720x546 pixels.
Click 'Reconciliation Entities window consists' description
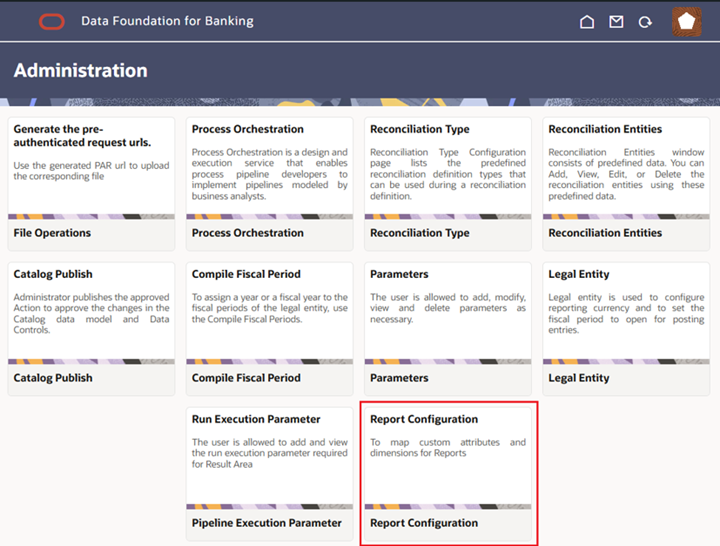(x=626, y=174)
